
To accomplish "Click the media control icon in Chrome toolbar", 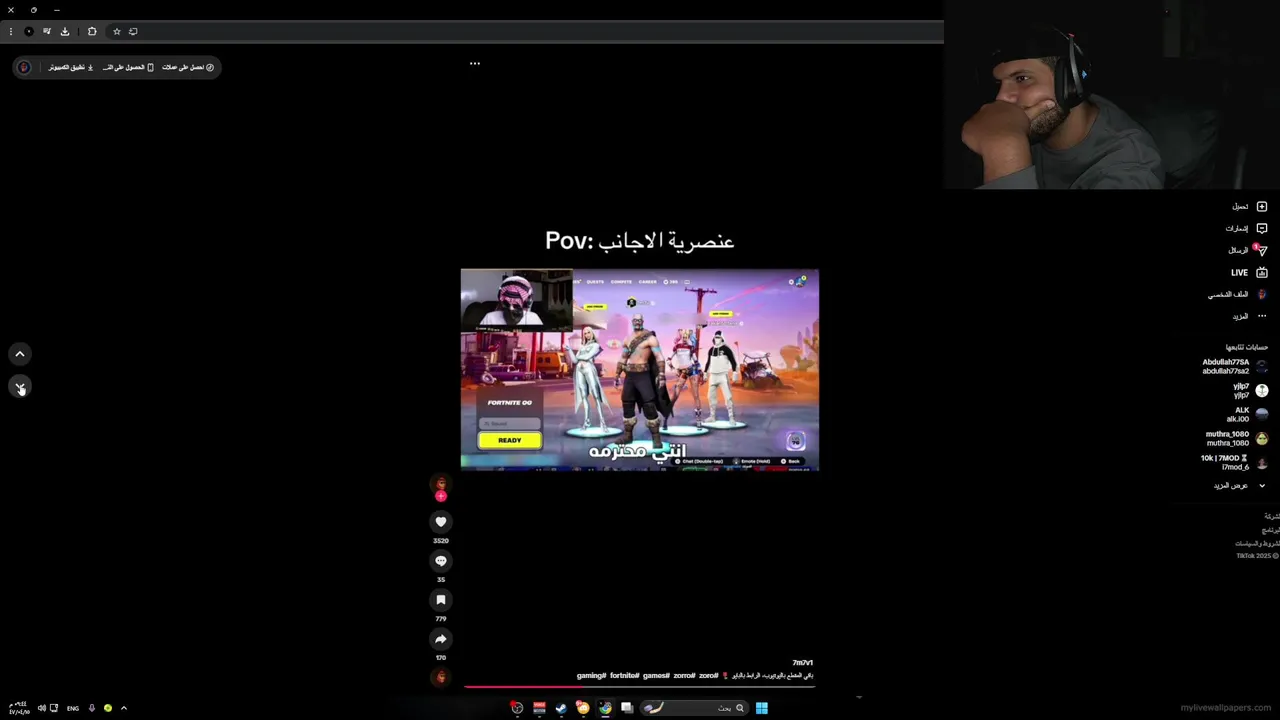I will tap(47, 31).
